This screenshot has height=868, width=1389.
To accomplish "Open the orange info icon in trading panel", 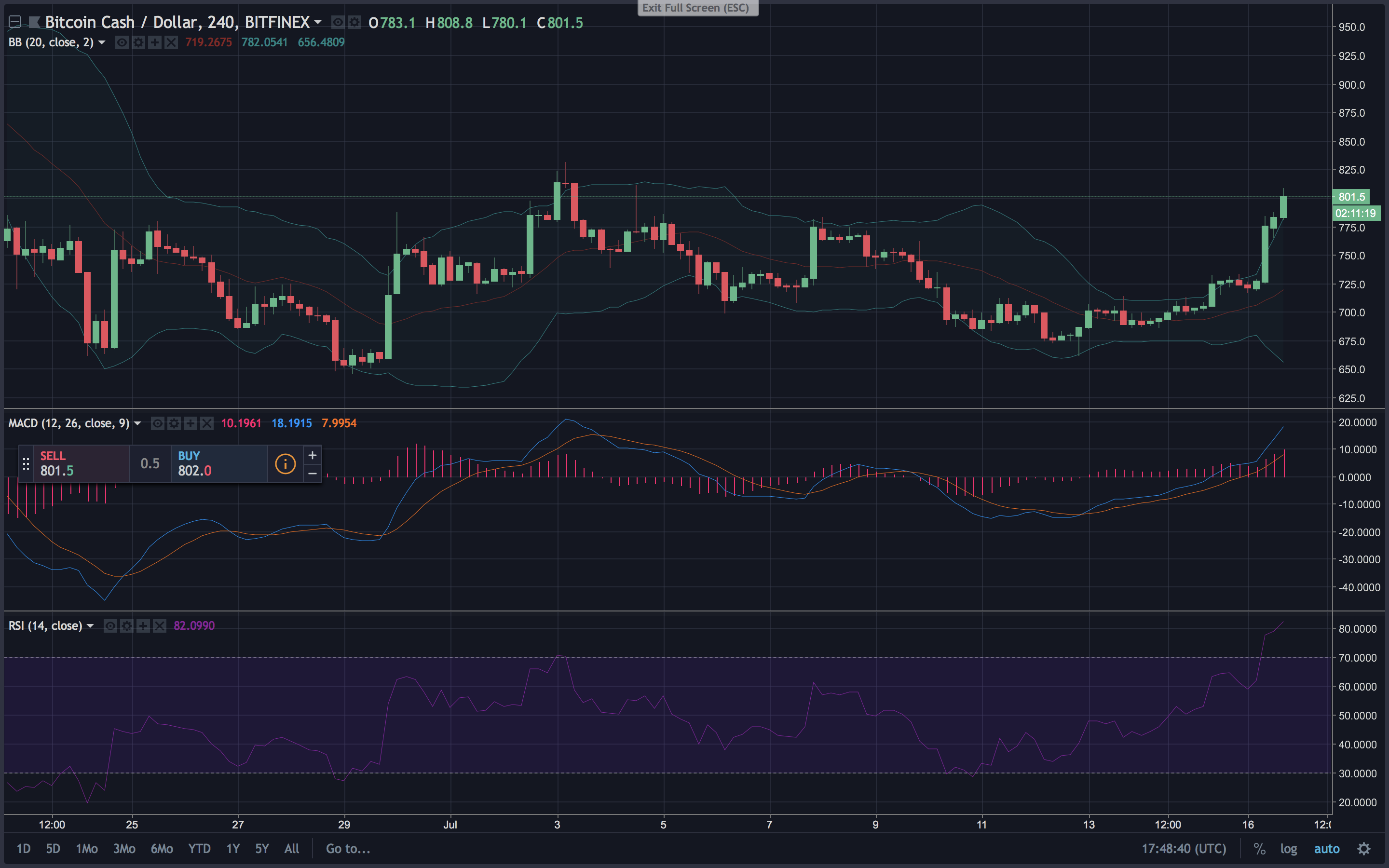I will click(x=285, y=463).
